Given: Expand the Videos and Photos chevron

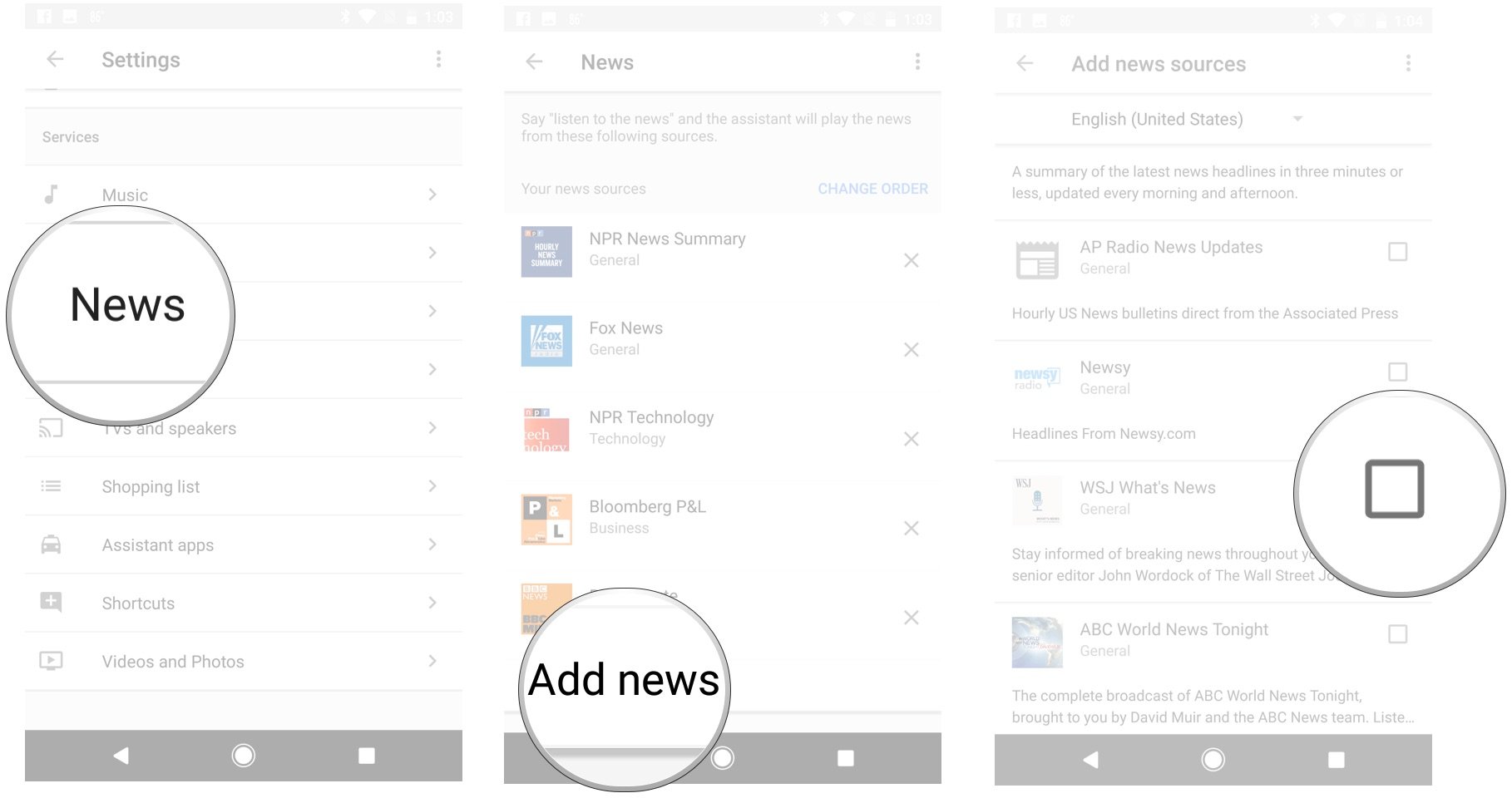Looking at the screenshot, I should (x=432, y=661).
